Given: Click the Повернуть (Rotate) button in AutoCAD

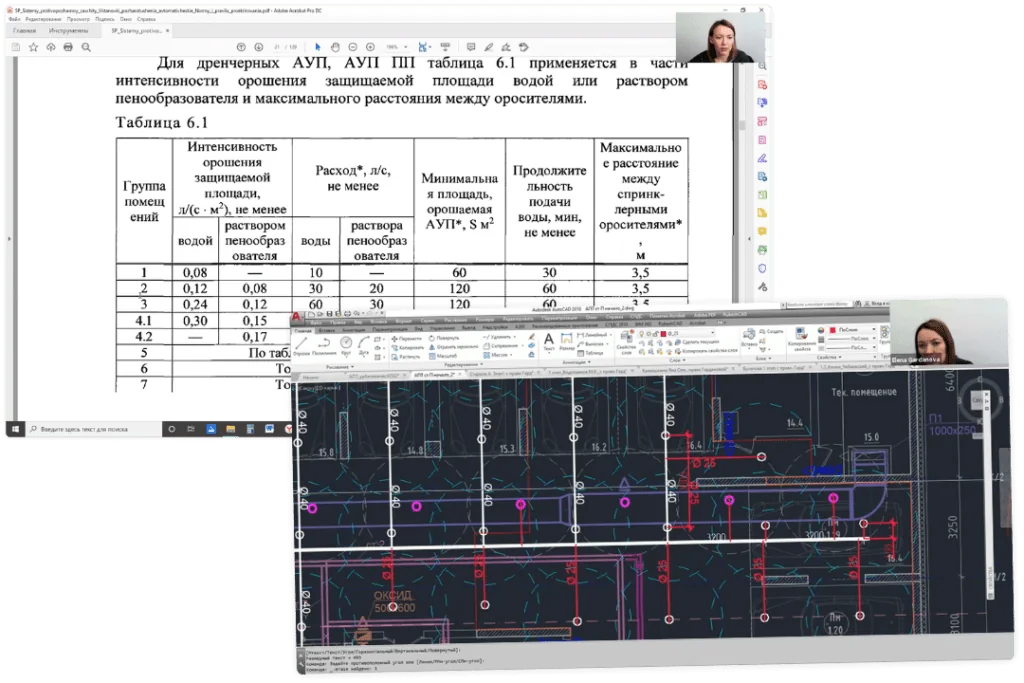Looking at the screenshot, I should click(444, 338).
